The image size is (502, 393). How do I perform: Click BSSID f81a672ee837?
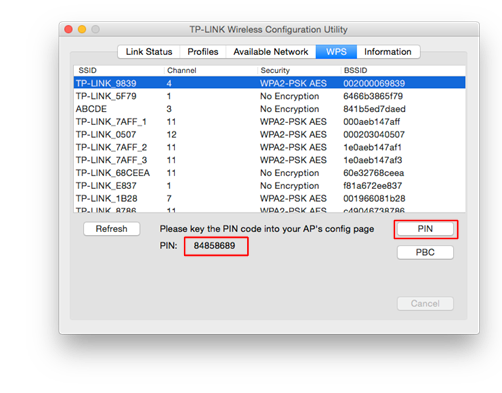click(x=373, y=186)
